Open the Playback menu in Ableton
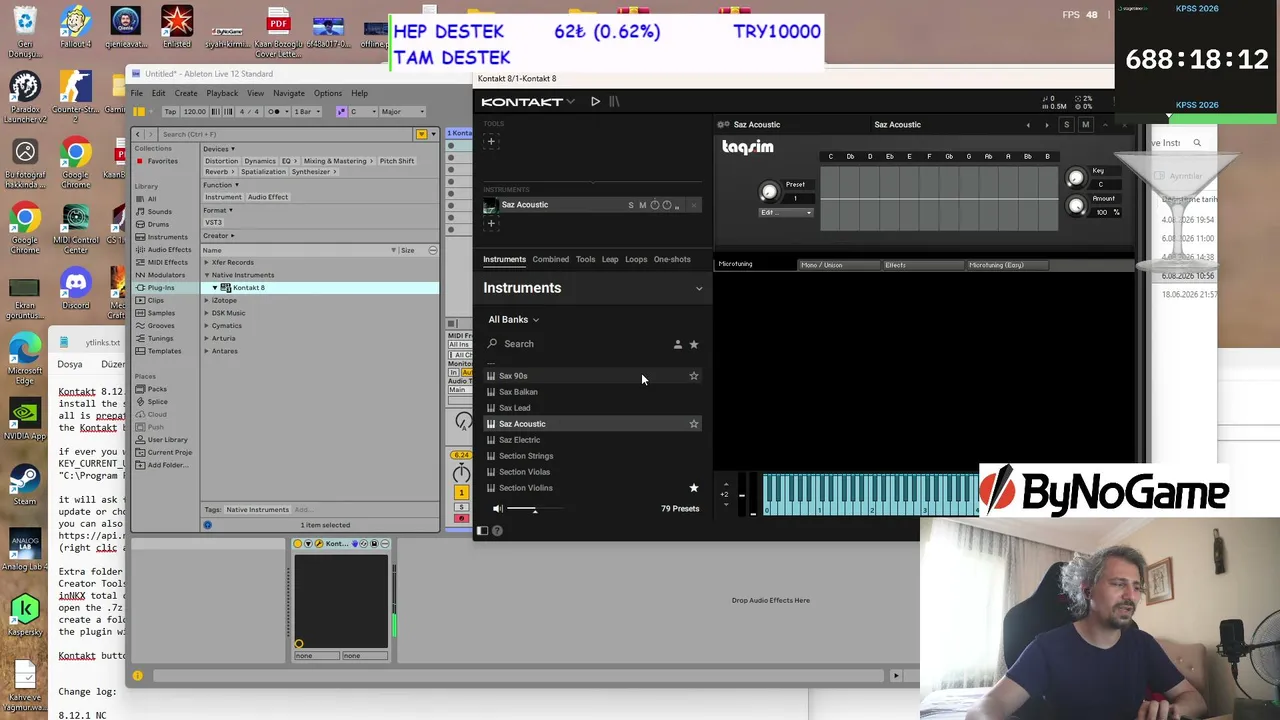The width and height of the screenshot is (1280, 720). coord(222,93)
